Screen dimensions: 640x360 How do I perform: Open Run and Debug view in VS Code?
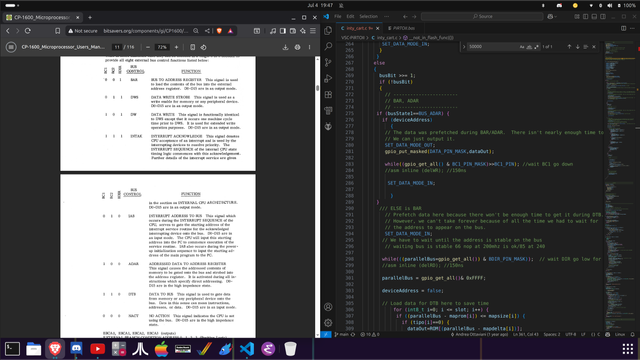tap(328, 78)
